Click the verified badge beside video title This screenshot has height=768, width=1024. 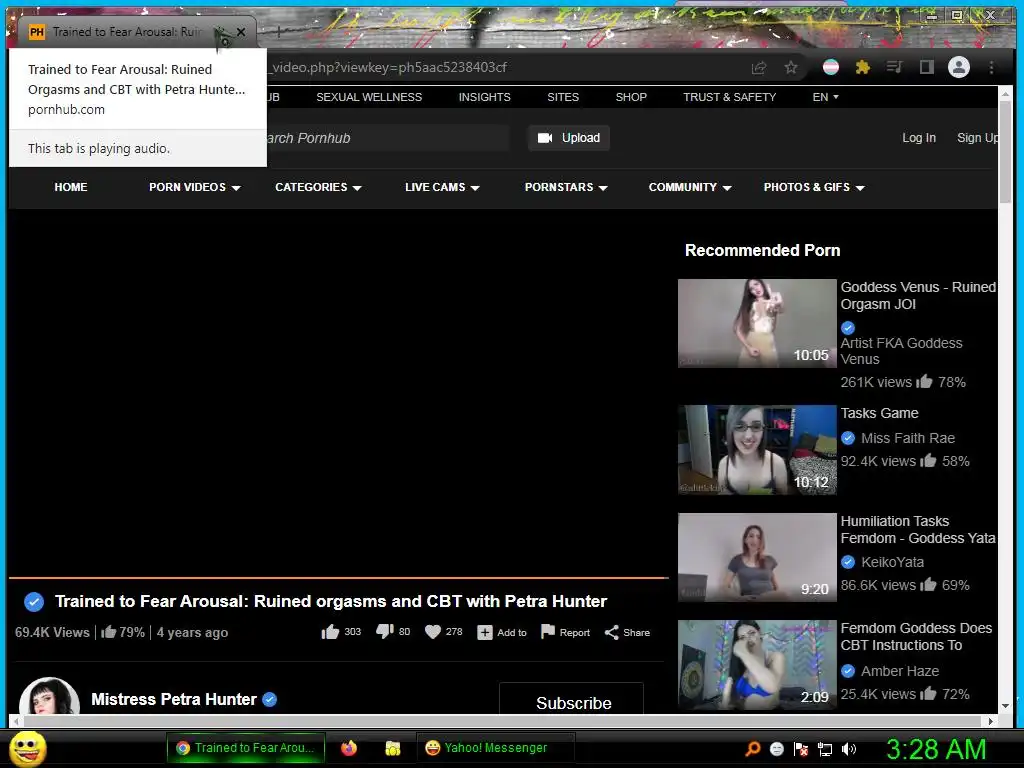click(34, 601)
